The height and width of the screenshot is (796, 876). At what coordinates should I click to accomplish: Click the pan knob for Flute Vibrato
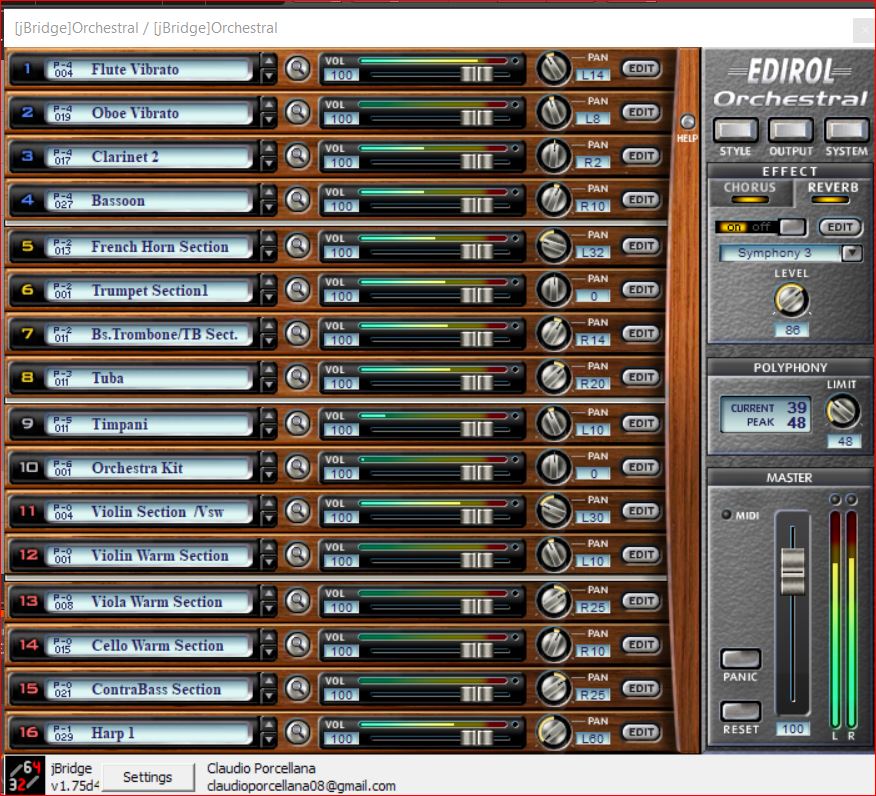pyautogui.click(x=554, y=69)
